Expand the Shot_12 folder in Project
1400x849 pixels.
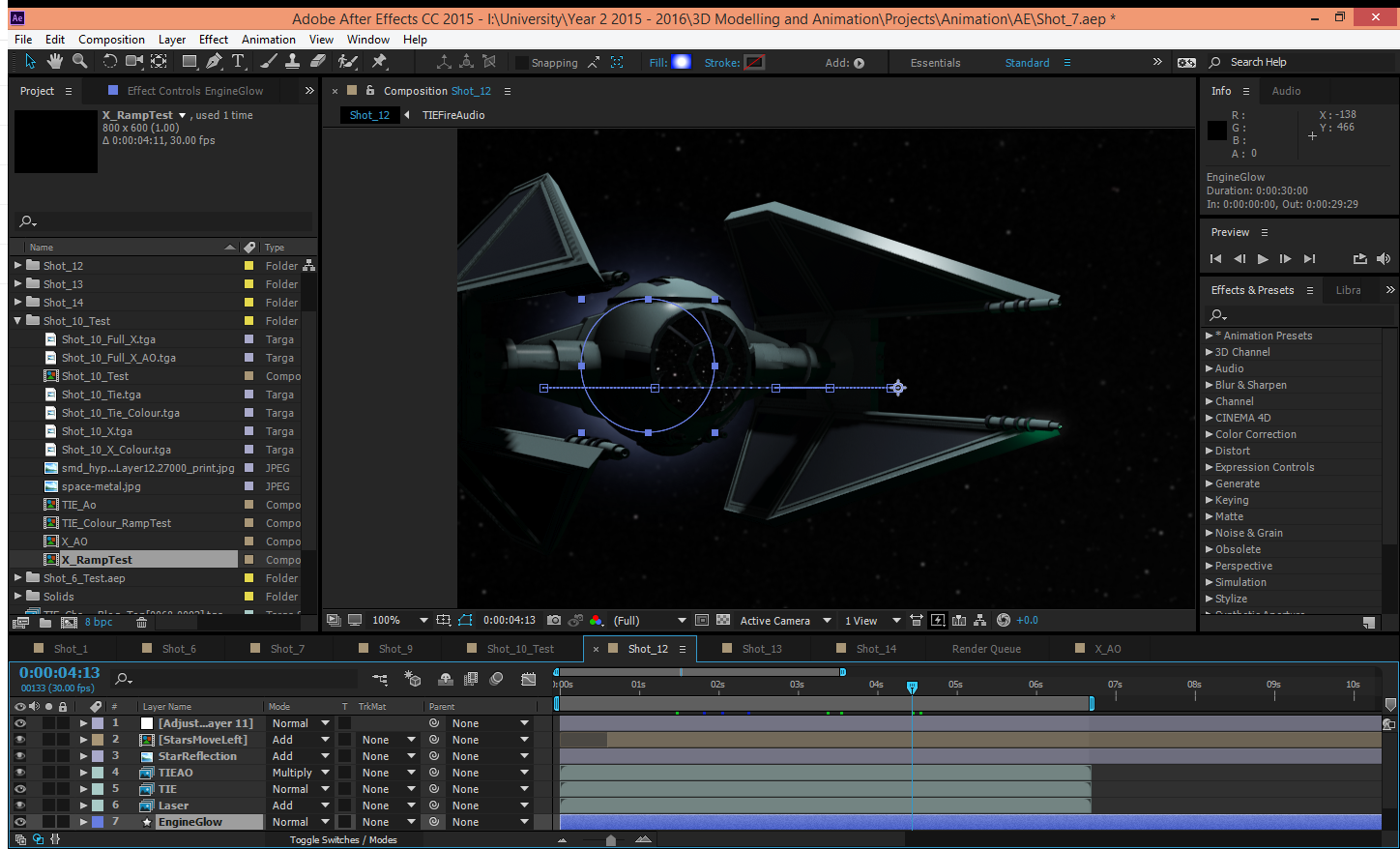coord(17,265)
